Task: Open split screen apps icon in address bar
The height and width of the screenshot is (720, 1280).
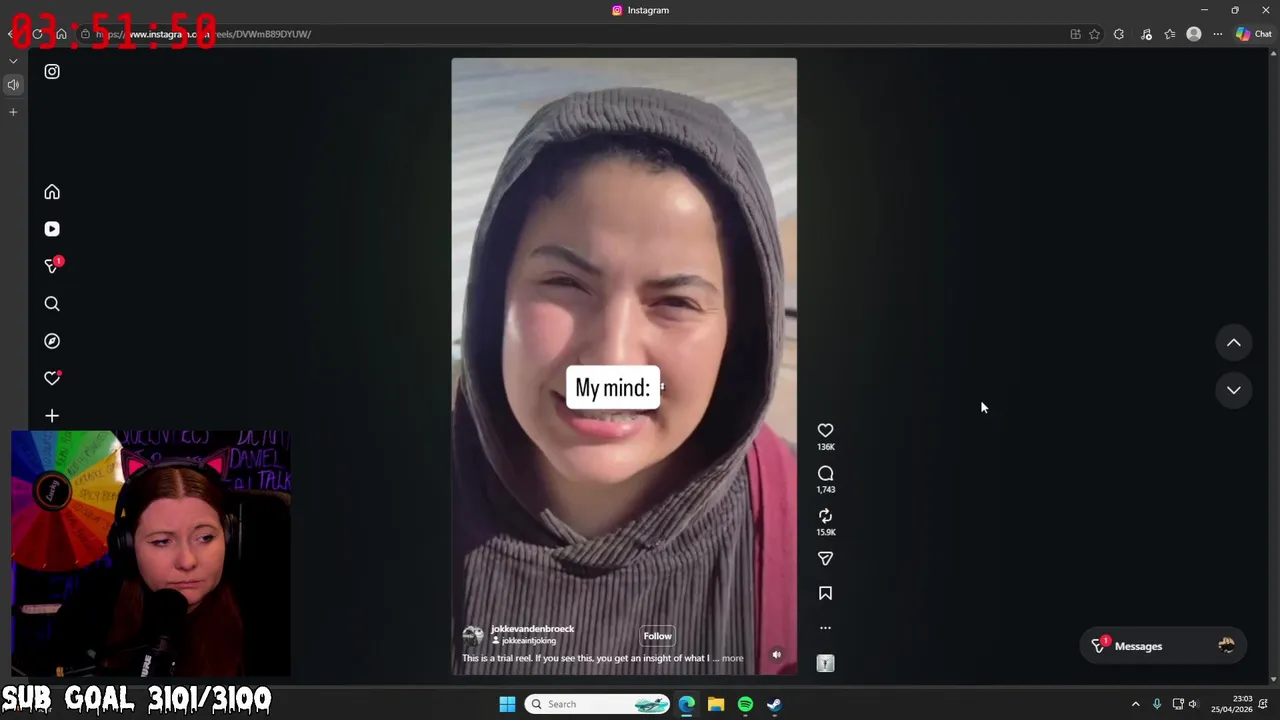Action: tap(1075, 34)
